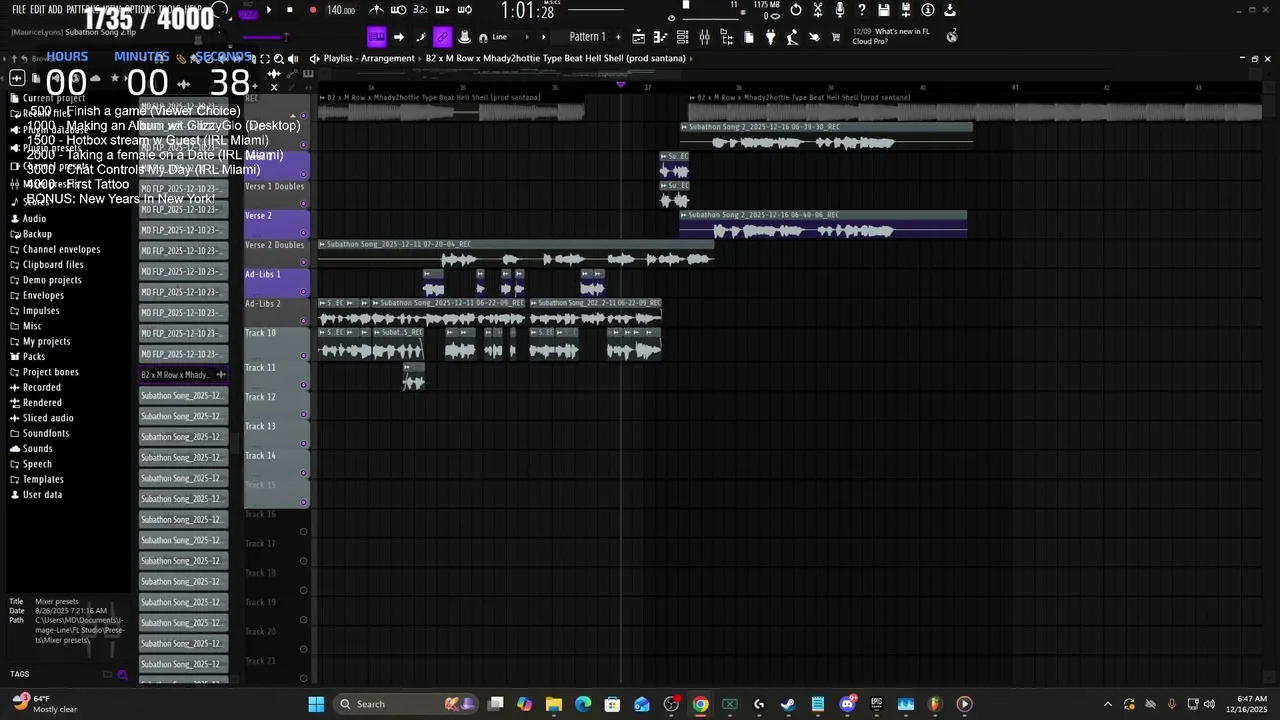Open the project info icon
This screenshot has width=1280, height=720.
[928, 10]
